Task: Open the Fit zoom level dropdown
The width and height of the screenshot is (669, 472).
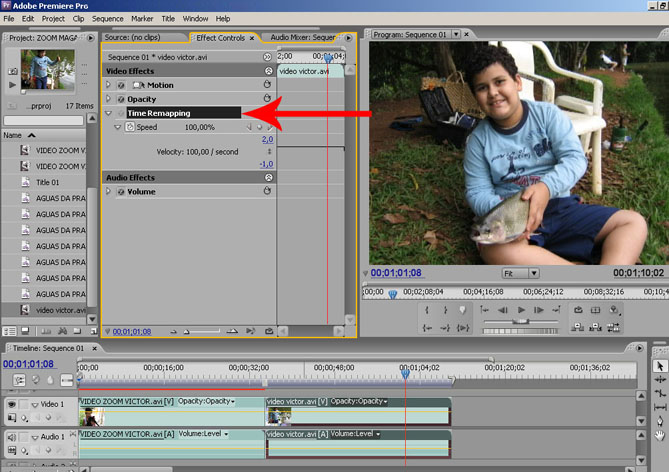Action: [x=534, y=273]
